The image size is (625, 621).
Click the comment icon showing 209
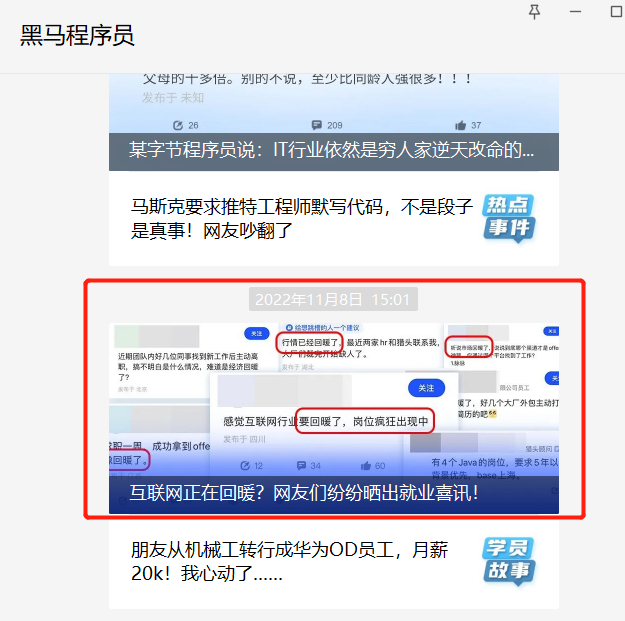pos(316,125)
